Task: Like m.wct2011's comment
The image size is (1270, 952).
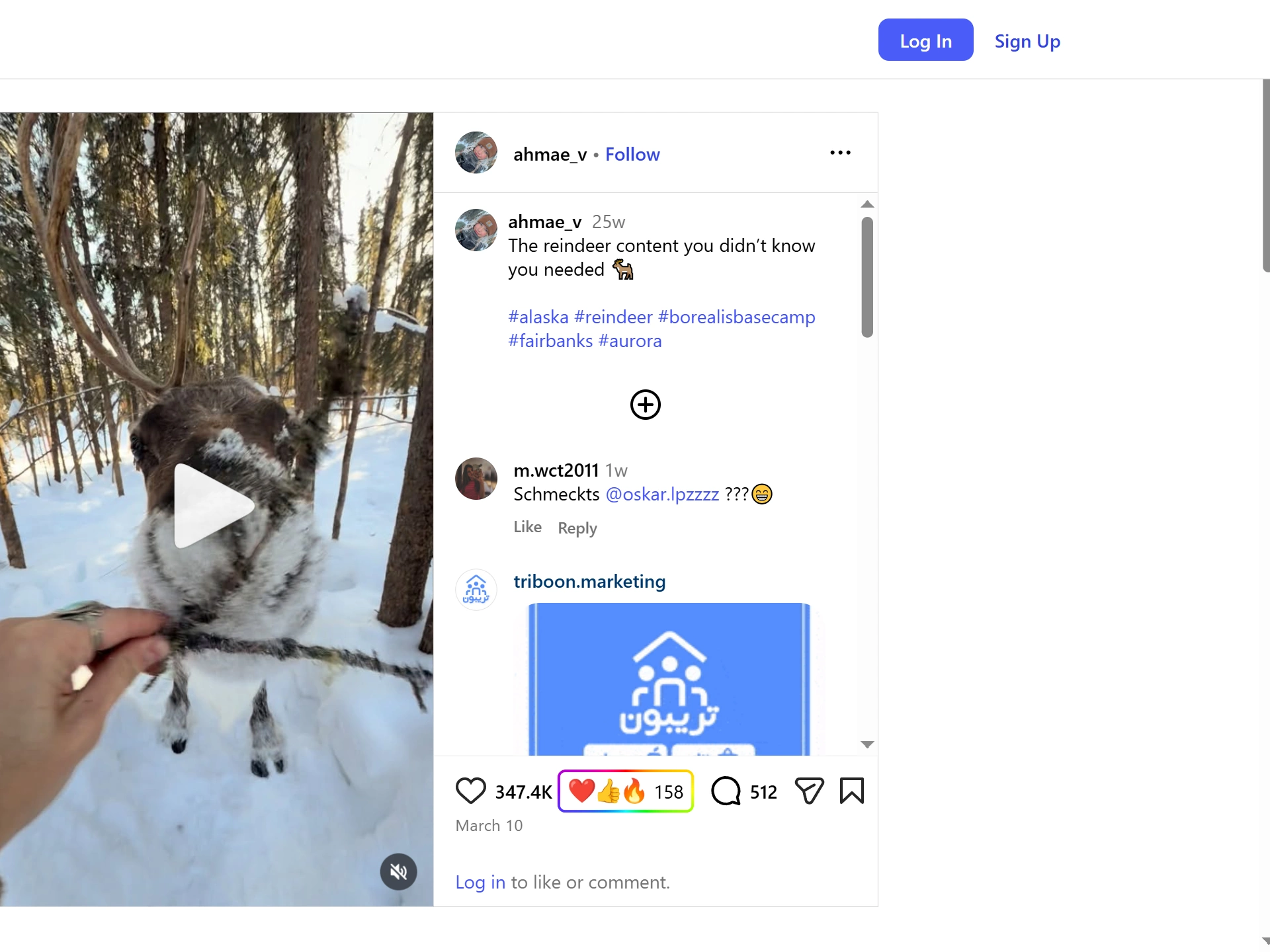Action: (528, 527)
